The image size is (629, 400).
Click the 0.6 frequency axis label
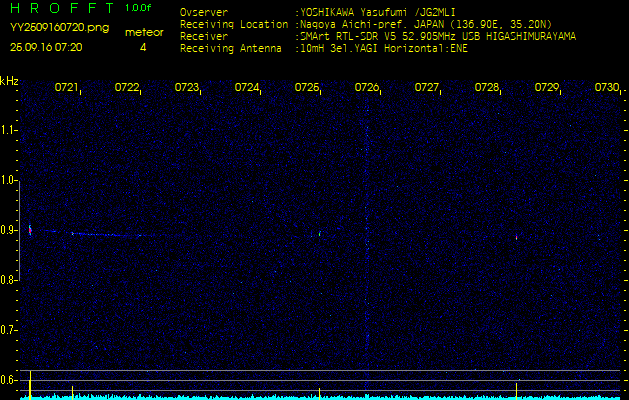[x=8, y=380]
